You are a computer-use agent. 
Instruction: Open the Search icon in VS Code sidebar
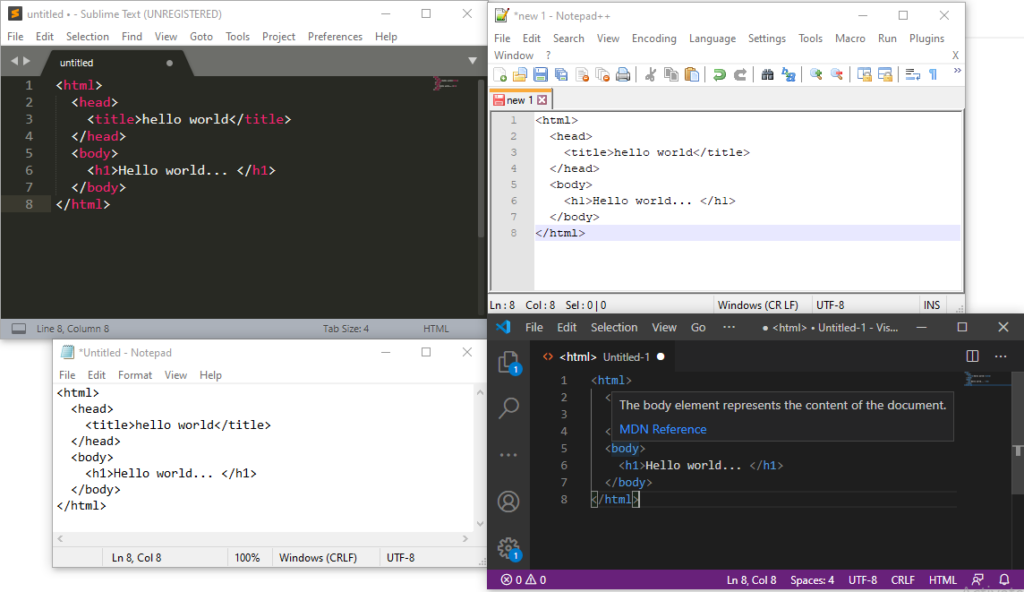point(508,407)
